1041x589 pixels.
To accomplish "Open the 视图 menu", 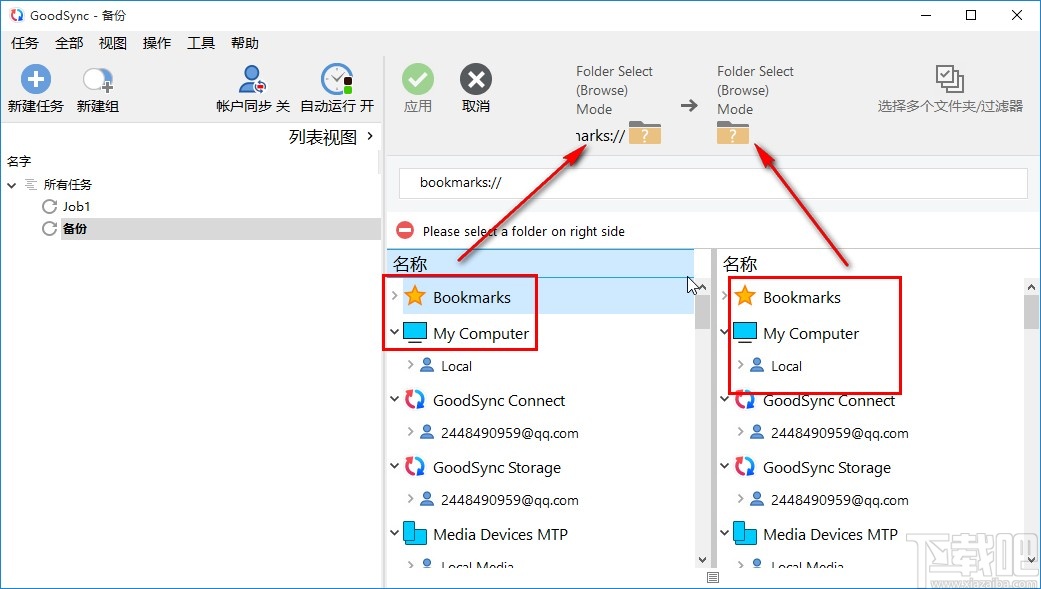I will click(113, 43).
